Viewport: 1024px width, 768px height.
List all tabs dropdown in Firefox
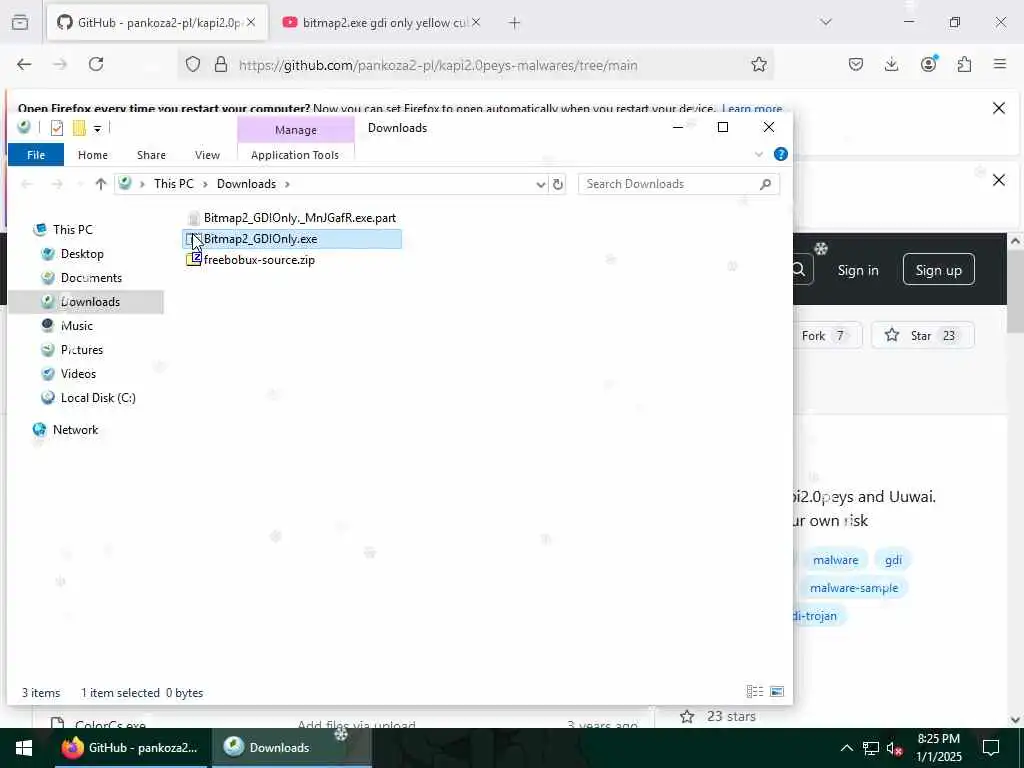(x=826, y=22)
